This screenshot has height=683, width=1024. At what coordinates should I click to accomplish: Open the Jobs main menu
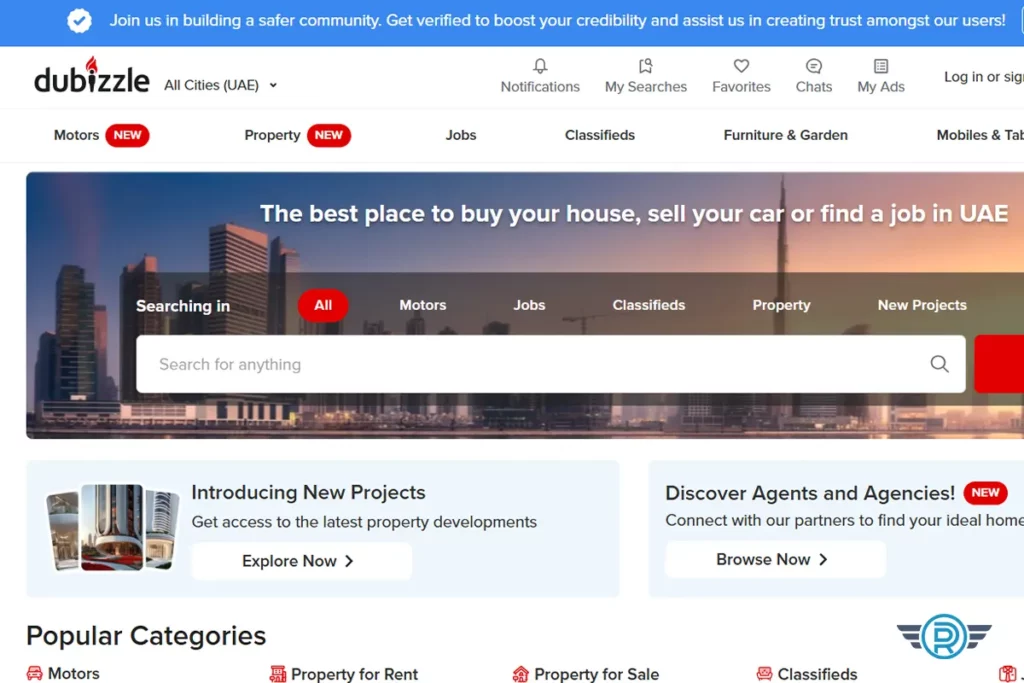[x=461, y=135]
